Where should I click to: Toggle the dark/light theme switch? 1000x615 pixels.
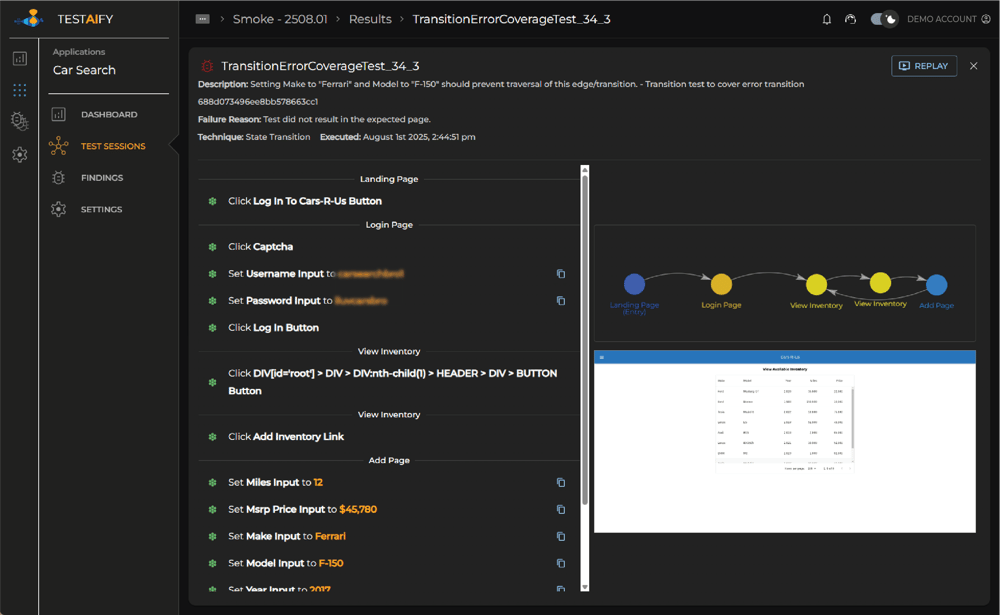[884, 19]
